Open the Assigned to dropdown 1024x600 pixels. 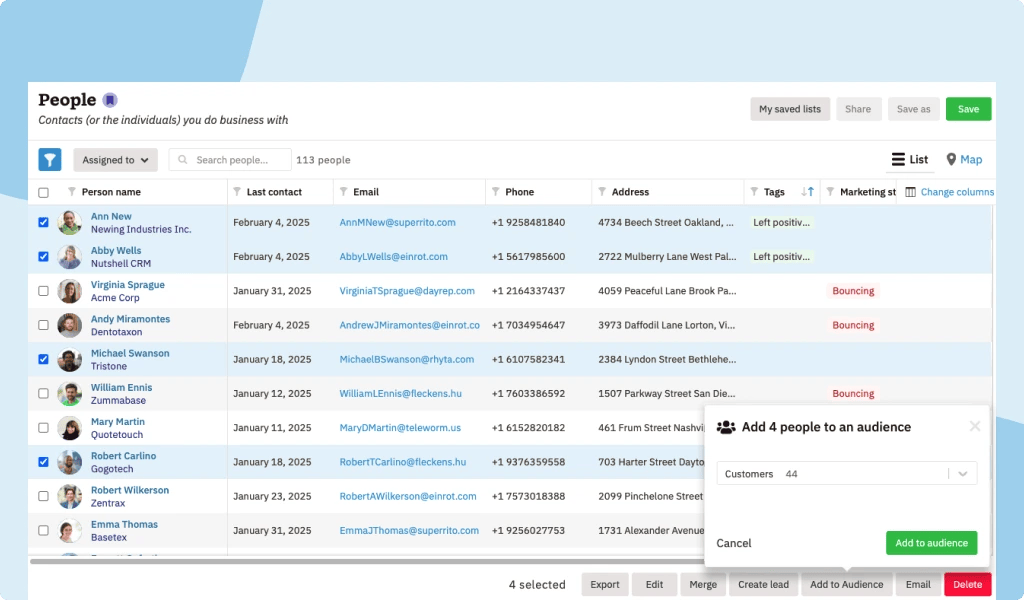(x=114, y=159)
